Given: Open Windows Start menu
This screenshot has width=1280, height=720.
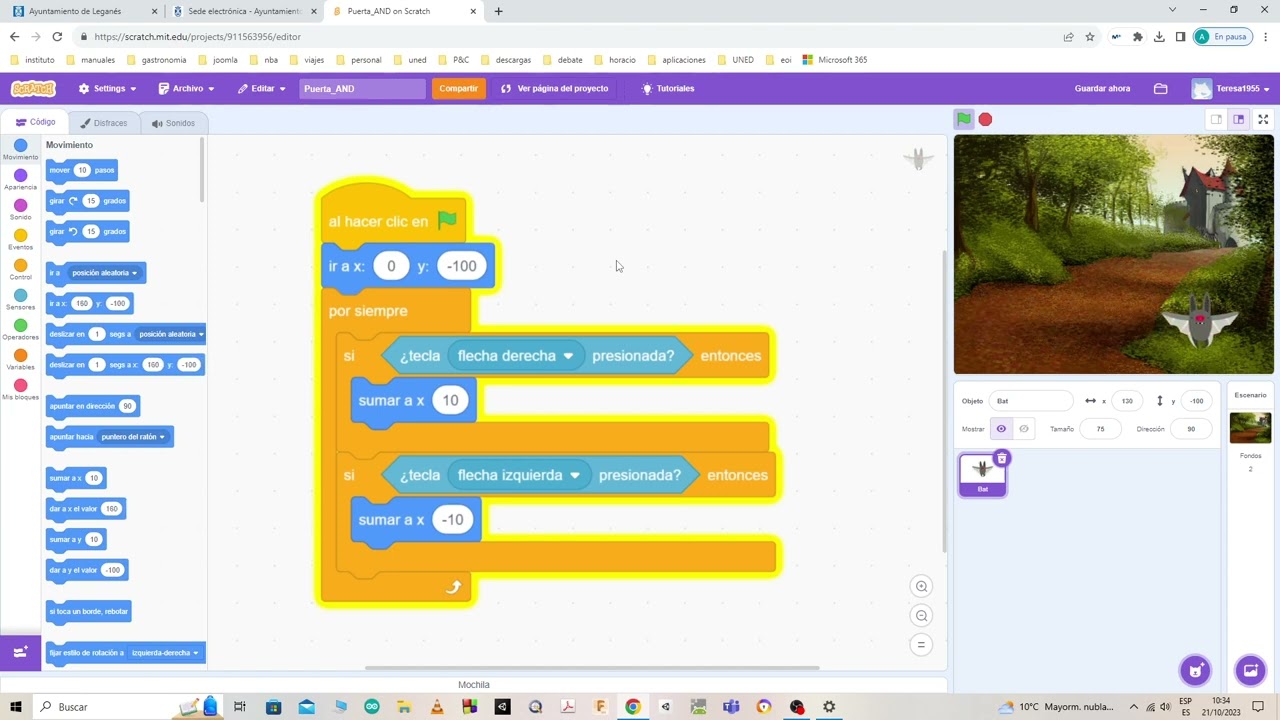Looking at the screenshot, I should tap(16, 707).
